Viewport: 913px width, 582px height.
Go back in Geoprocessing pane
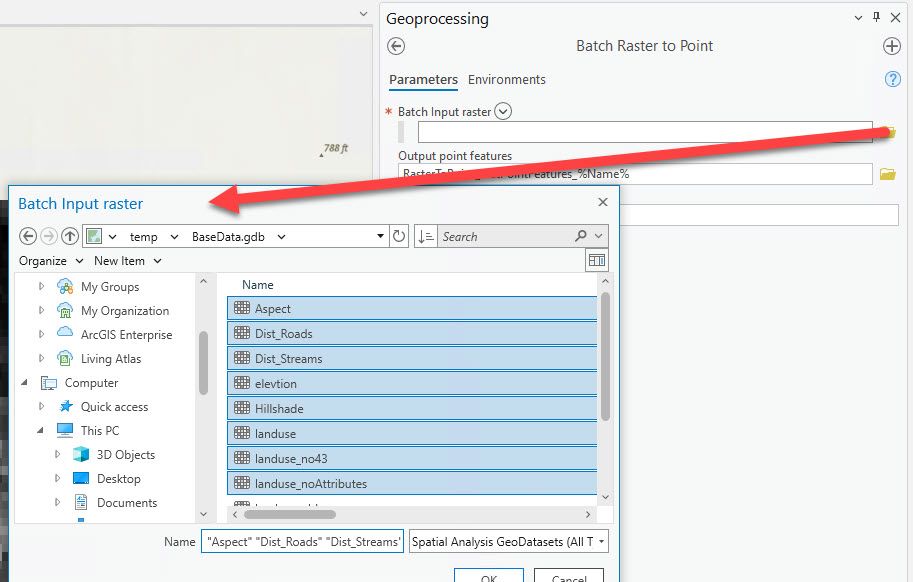click(x=396, y=46)
